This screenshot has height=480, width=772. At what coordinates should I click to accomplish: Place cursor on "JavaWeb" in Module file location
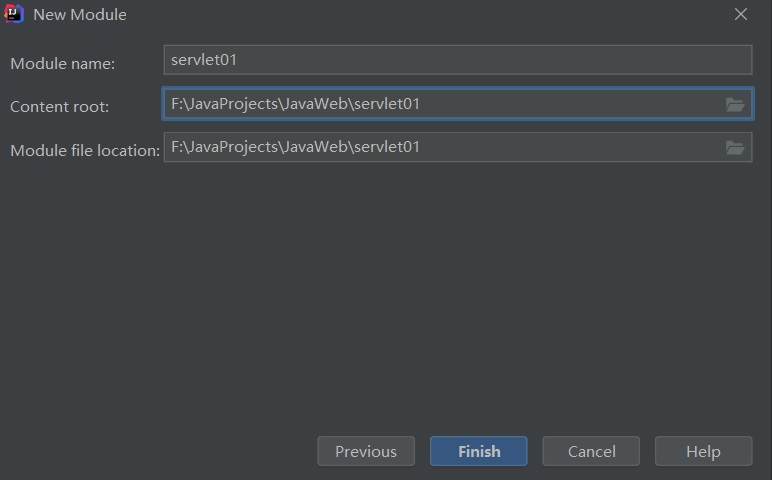coord(314,147)
